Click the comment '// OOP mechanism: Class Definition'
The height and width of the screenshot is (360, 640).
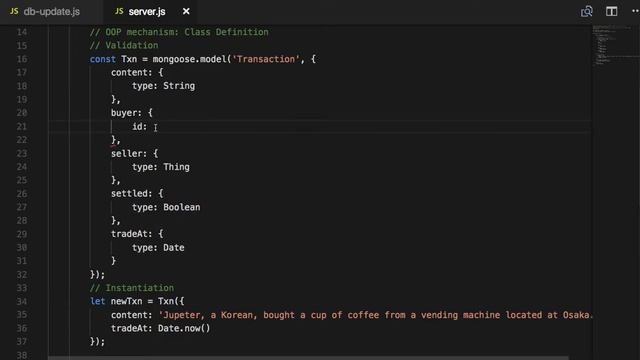179,32
